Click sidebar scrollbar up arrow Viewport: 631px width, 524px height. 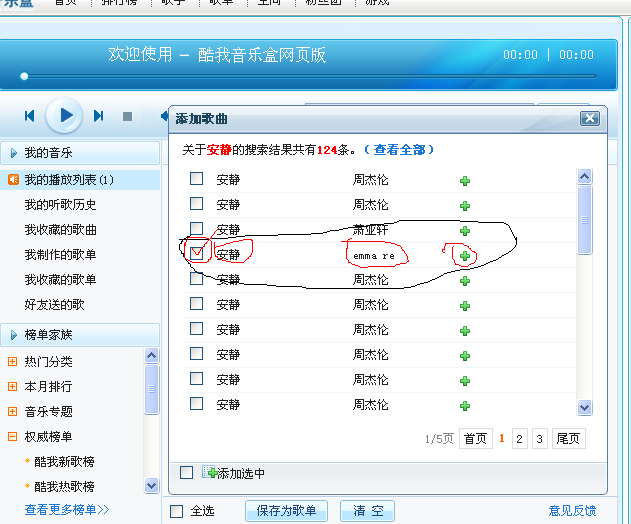[151, 355]
